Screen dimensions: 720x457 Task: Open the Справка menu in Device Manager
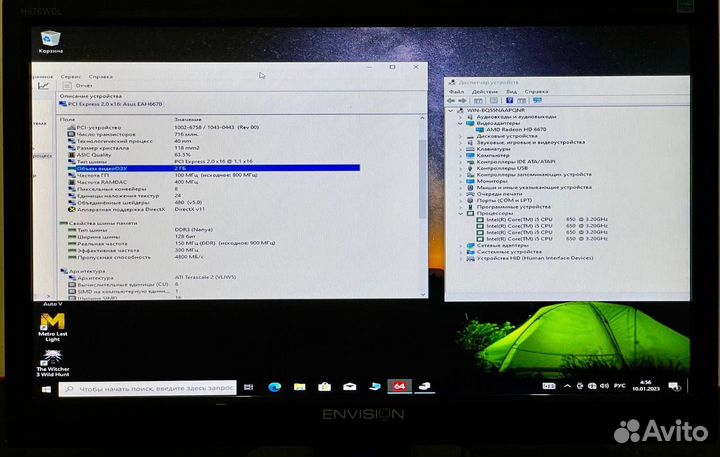(x=536, y=92)
